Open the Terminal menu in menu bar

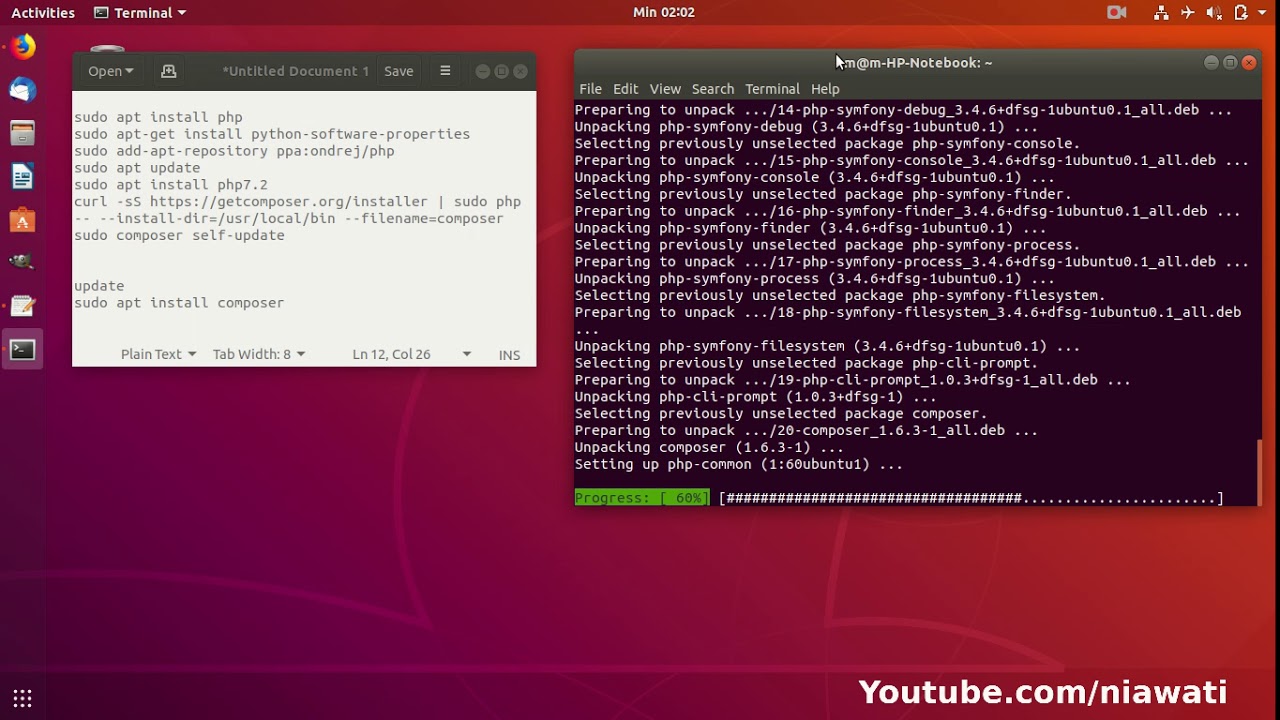772,89
